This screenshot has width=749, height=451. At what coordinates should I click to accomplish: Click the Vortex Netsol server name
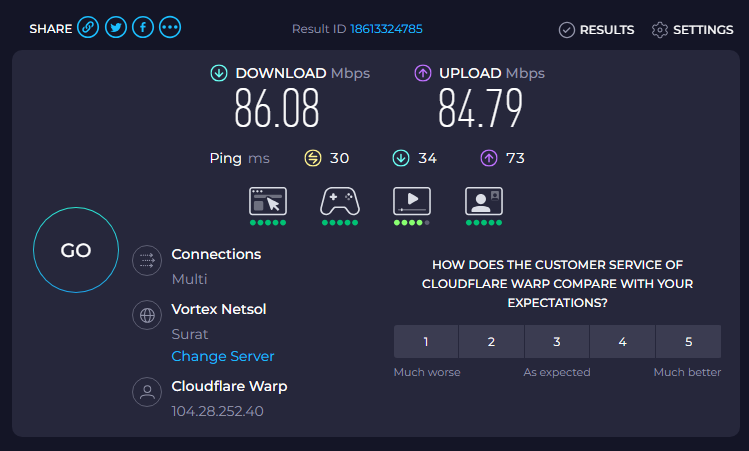[x=219, y=309]
